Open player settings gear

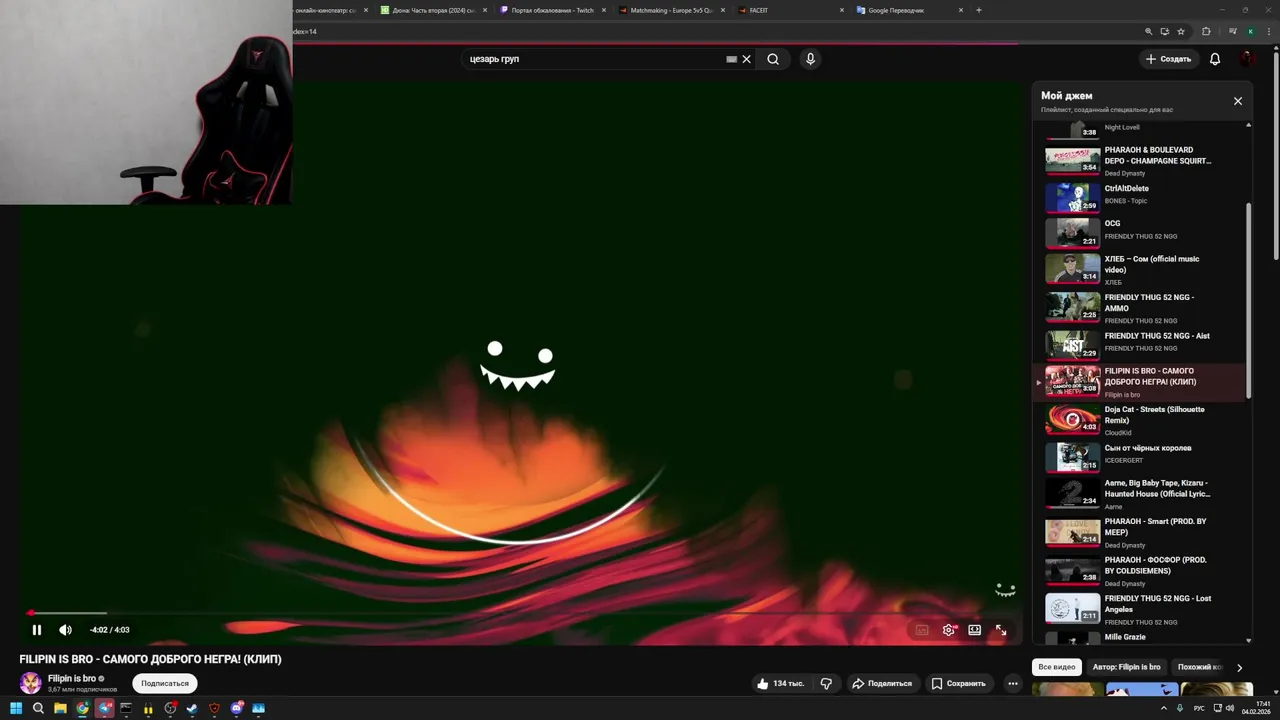(949, 630)
